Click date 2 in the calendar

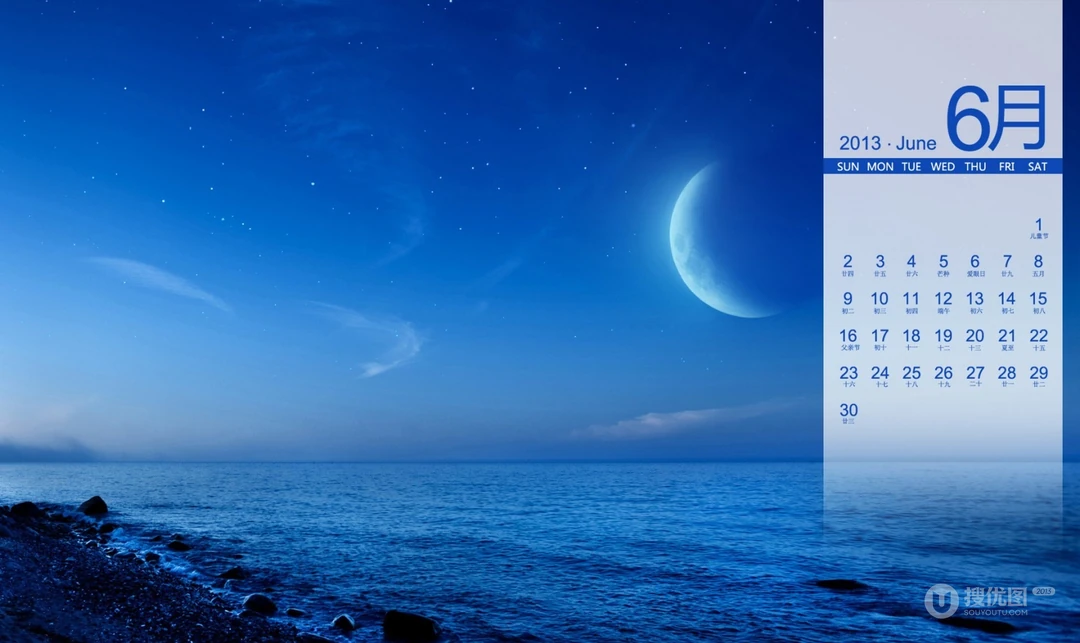coord(848,262)
